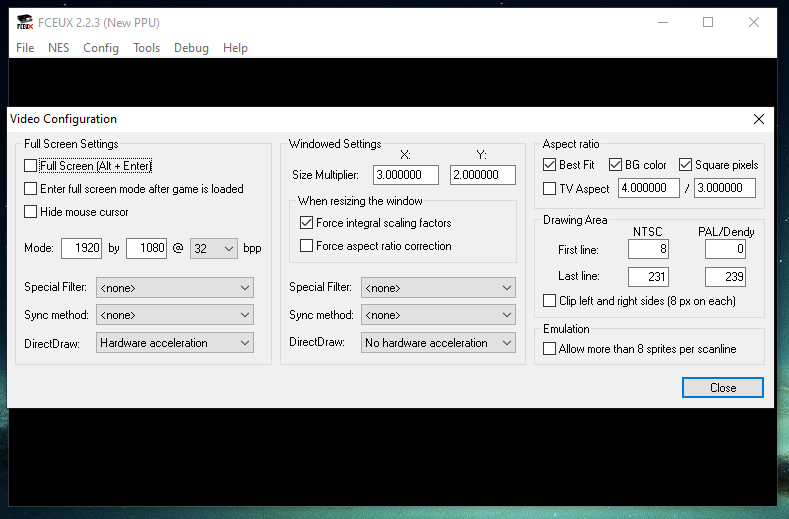Image resolution: width=789 pixels, height=519 pixels.
Task: Enable the Full Screen (Alt + Enter) checkbox
Action: 31,166
